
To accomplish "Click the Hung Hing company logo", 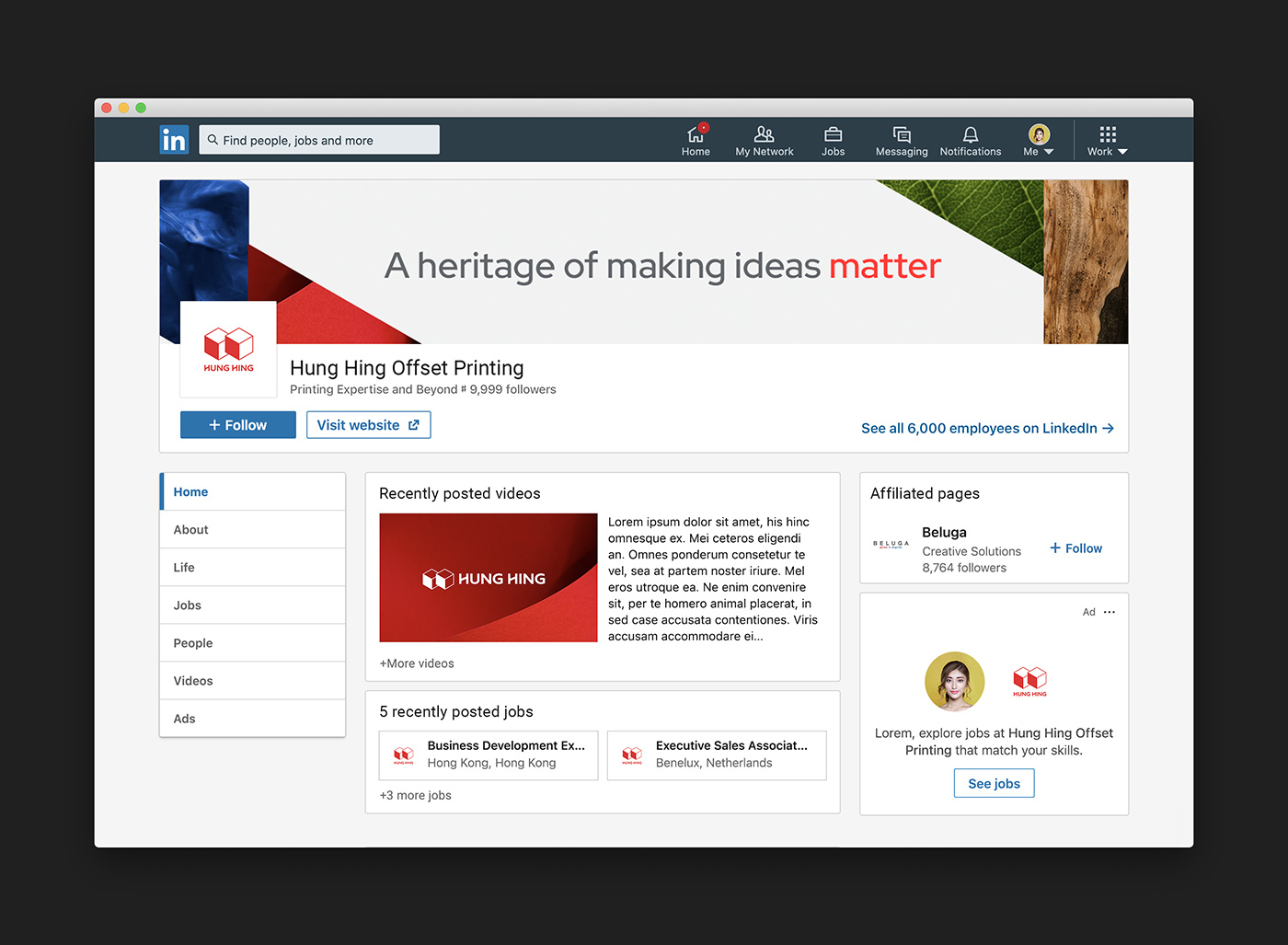I will coord(228,350).
